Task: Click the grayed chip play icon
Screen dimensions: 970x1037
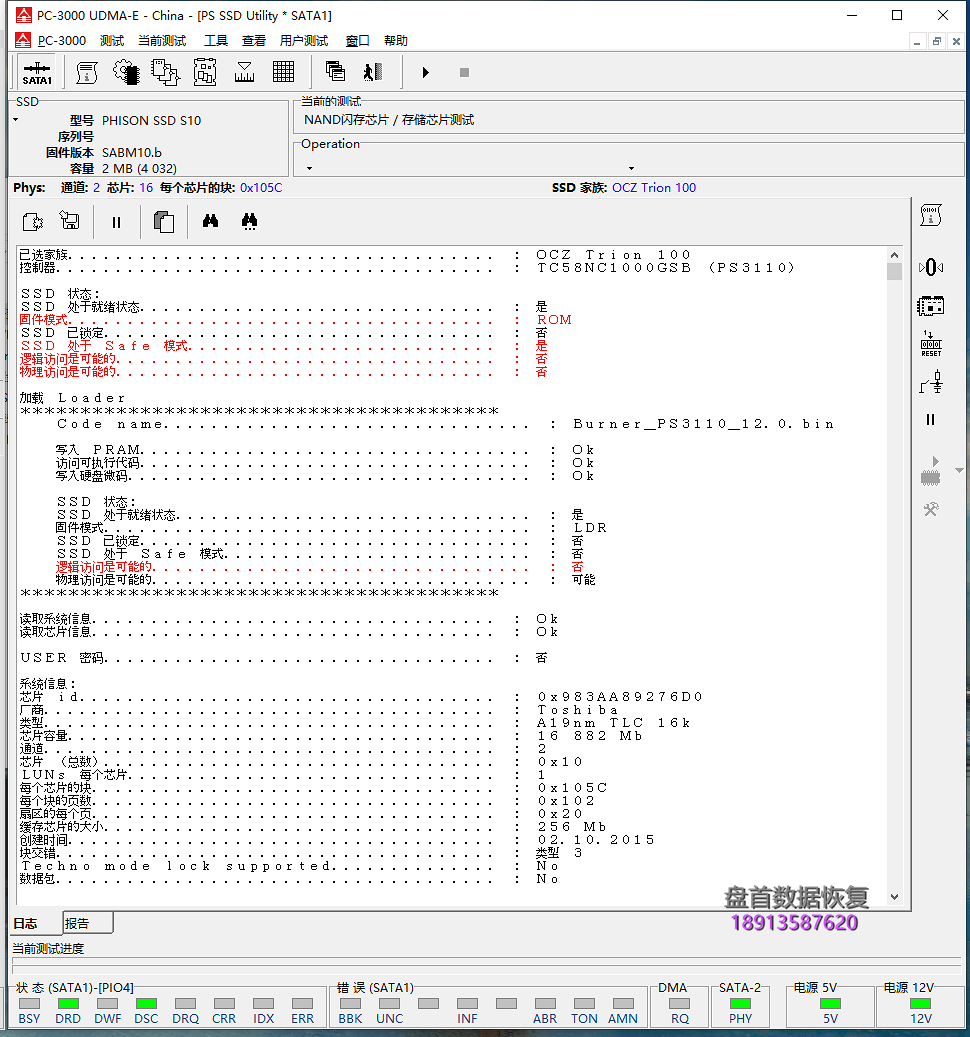Action: coord(930,471)
